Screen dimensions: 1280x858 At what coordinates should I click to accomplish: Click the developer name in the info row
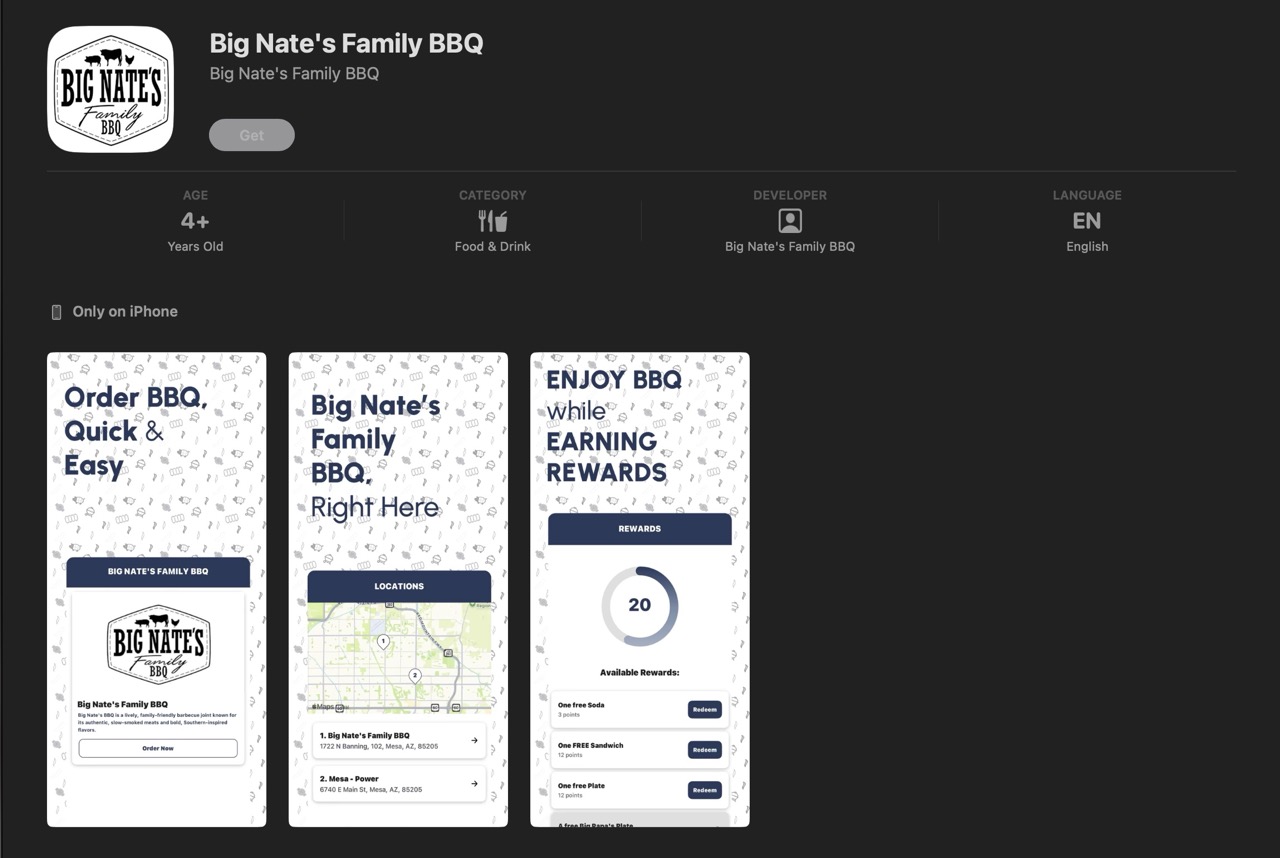click(x=790, y=246)
